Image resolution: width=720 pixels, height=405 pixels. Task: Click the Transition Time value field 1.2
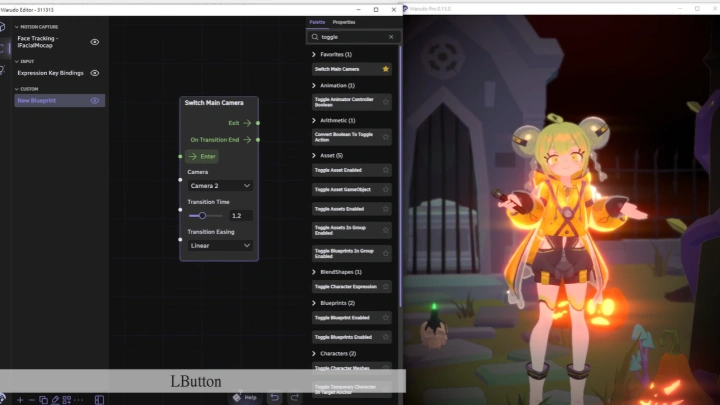(x=241, y=215)
